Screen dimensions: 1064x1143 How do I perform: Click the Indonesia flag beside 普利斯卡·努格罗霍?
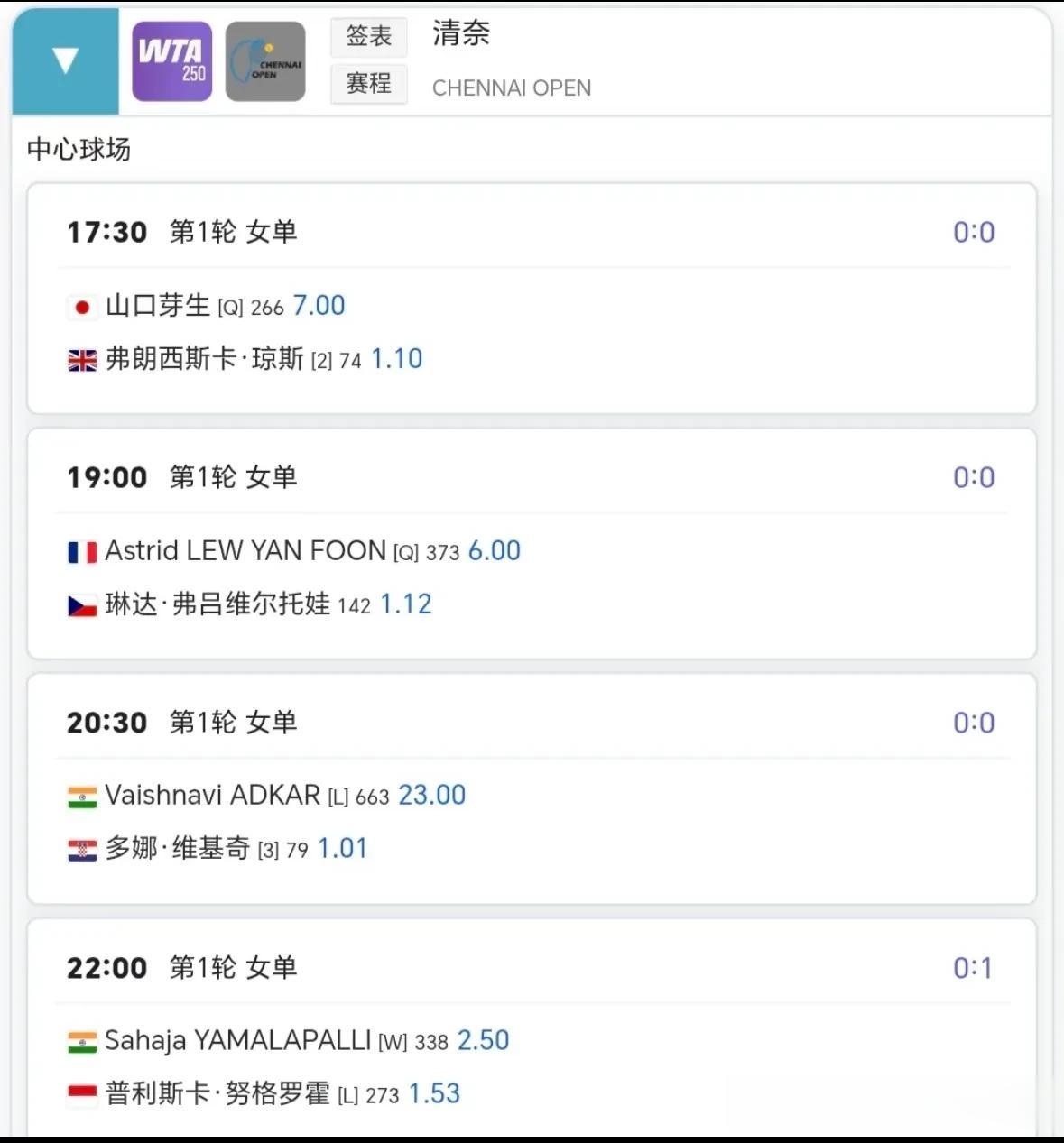coord(82,1095)
